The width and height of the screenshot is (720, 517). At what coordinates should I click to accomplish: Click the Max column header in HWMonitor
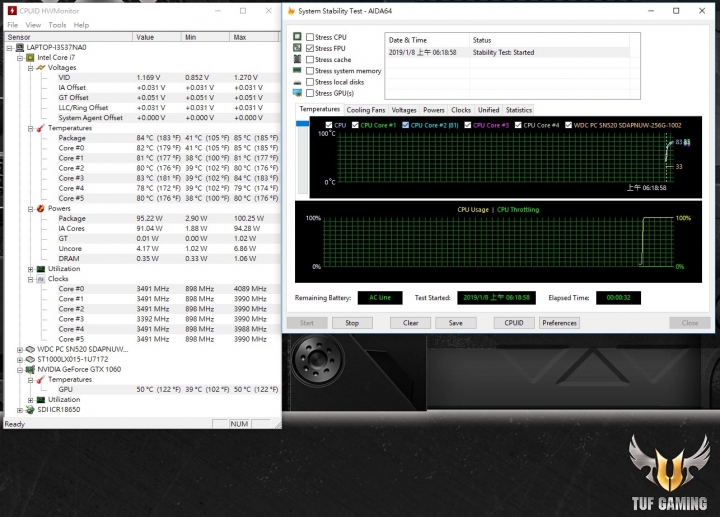pyautogui.click(x=254, y=37)
